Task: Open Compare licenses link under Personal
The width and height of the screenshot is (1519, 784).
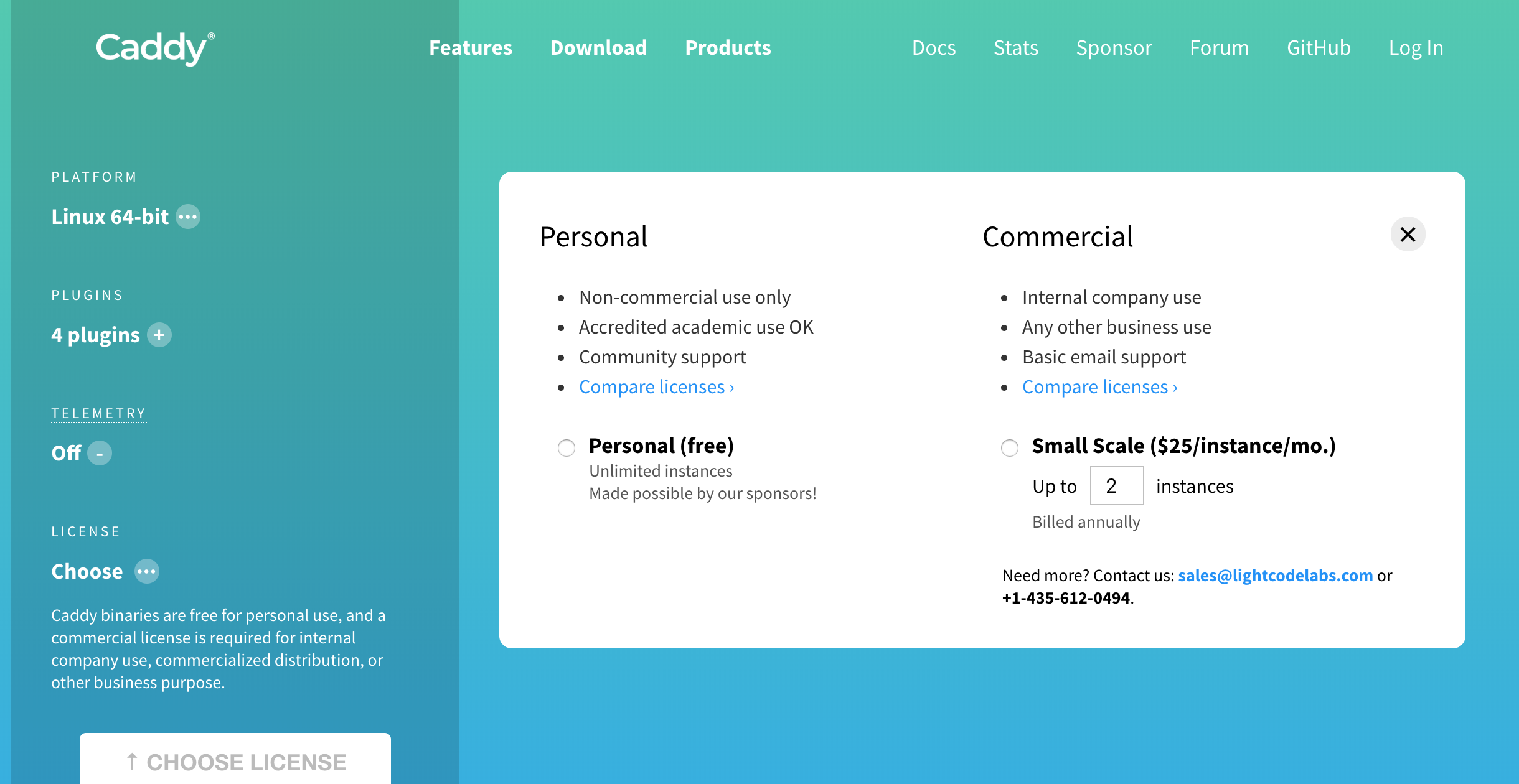Action: pos(656,387)
